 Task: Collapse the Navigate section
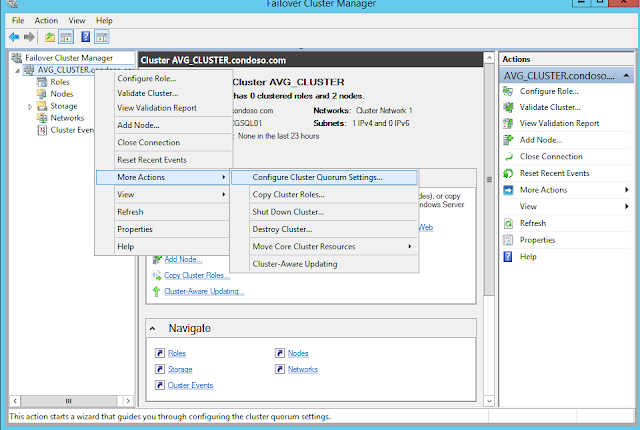click(x=153, y=328)
